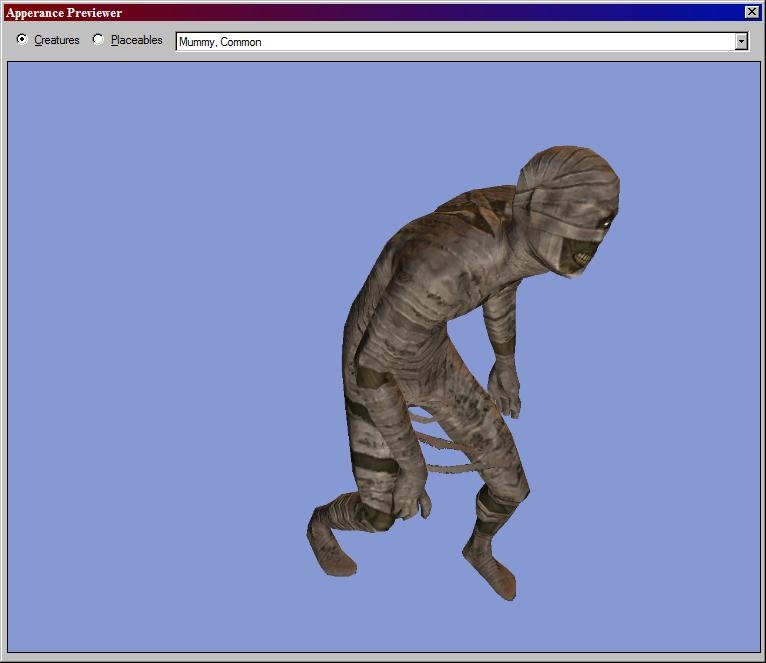Select the Creatures radio button

[x=23, y=40]
